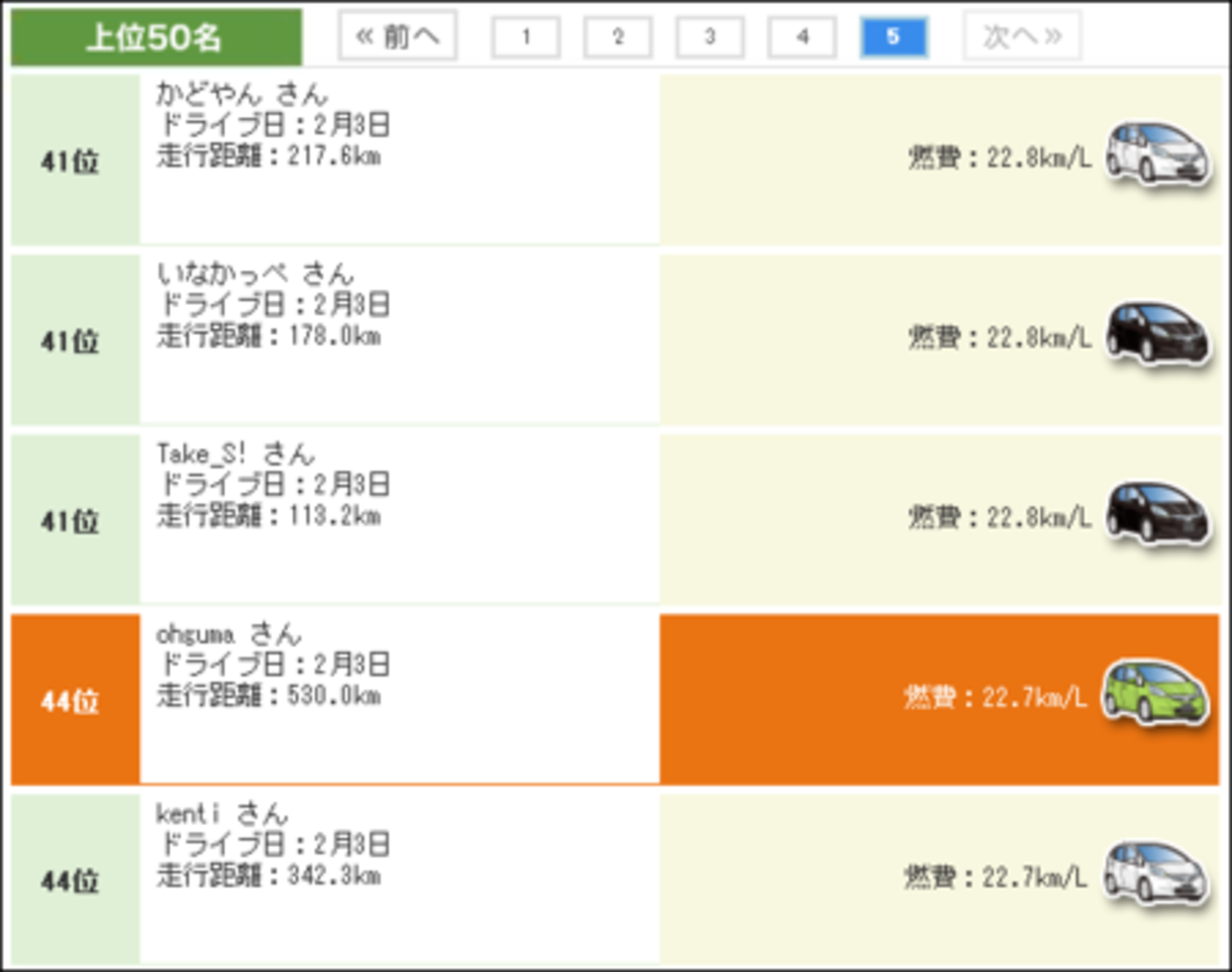Select the orange highlighted 44位 rank cell
The width and height of the screenshot is (1232, 972).
(75, 700)
